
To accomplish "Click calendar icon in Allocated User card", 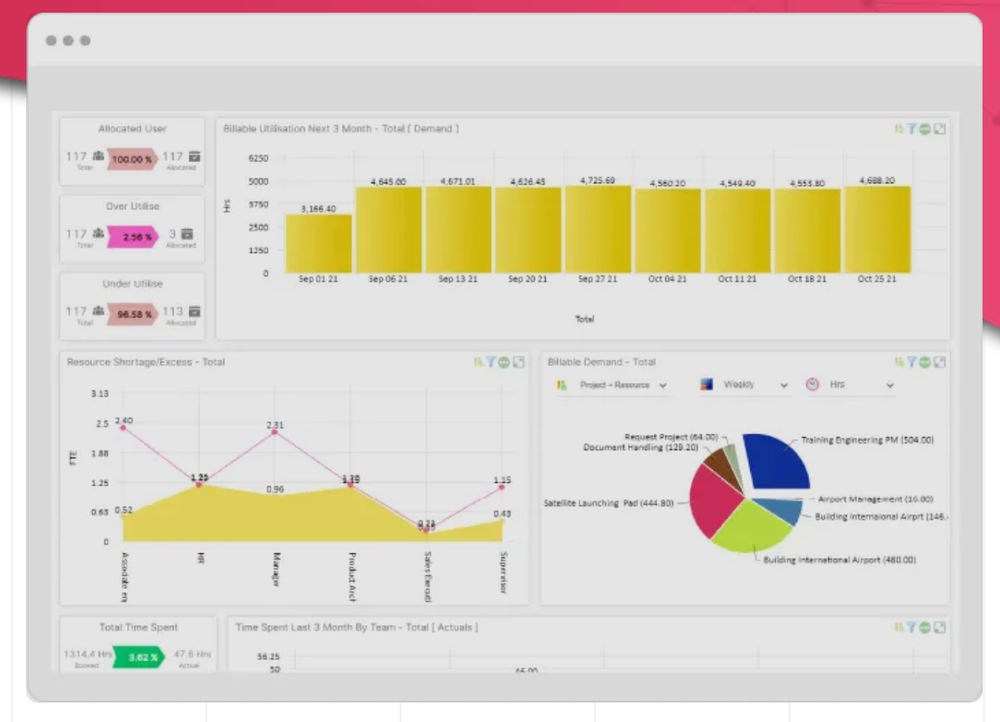I will 195,156.
